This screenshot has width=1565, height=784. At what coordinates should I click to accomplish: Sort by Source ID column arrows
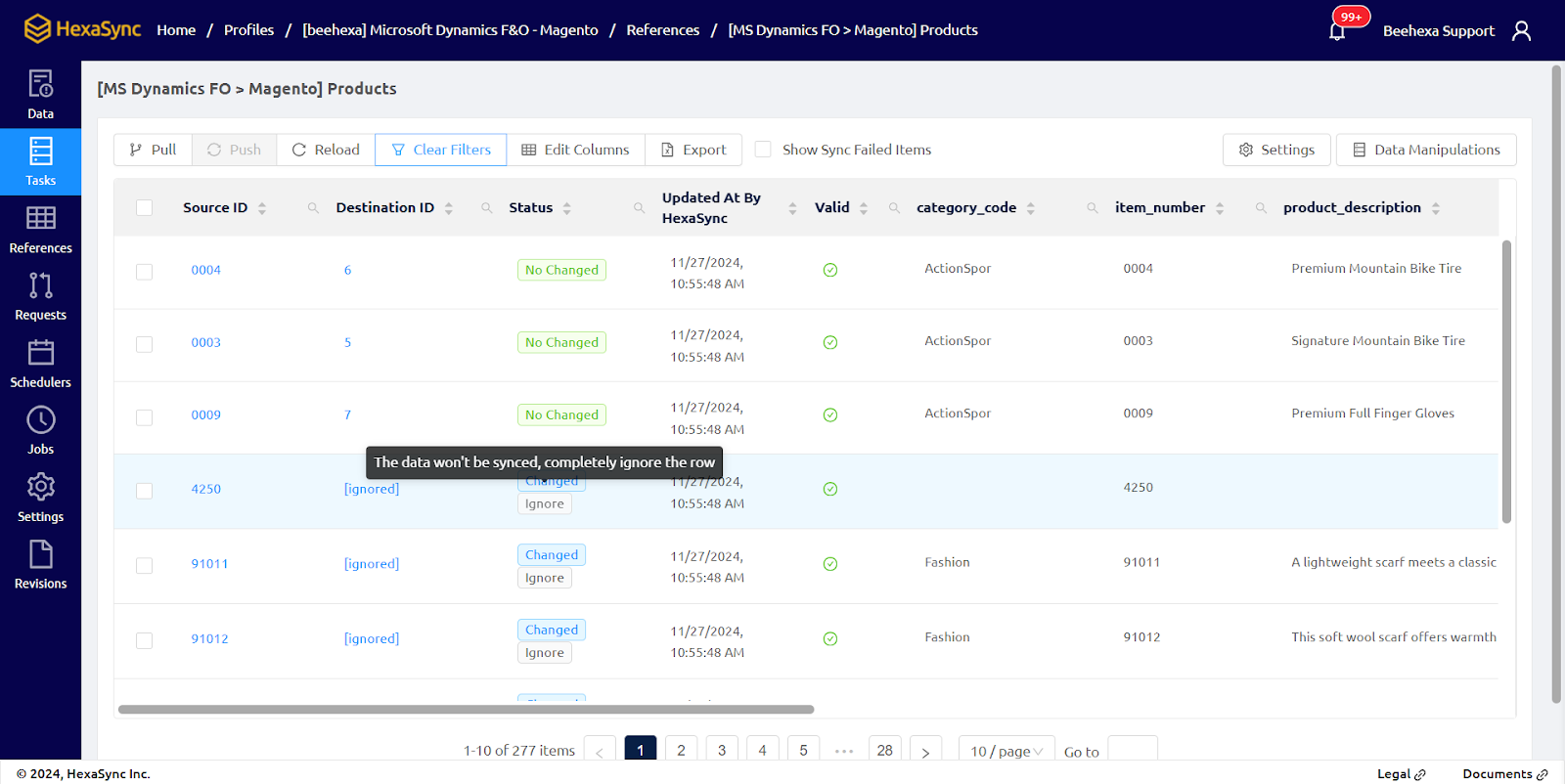click(x=262, y=208)
